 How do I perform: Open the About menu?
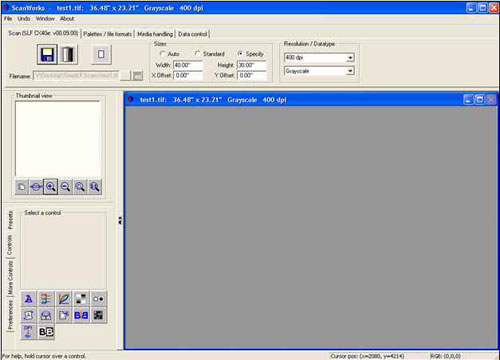point(67,19)
